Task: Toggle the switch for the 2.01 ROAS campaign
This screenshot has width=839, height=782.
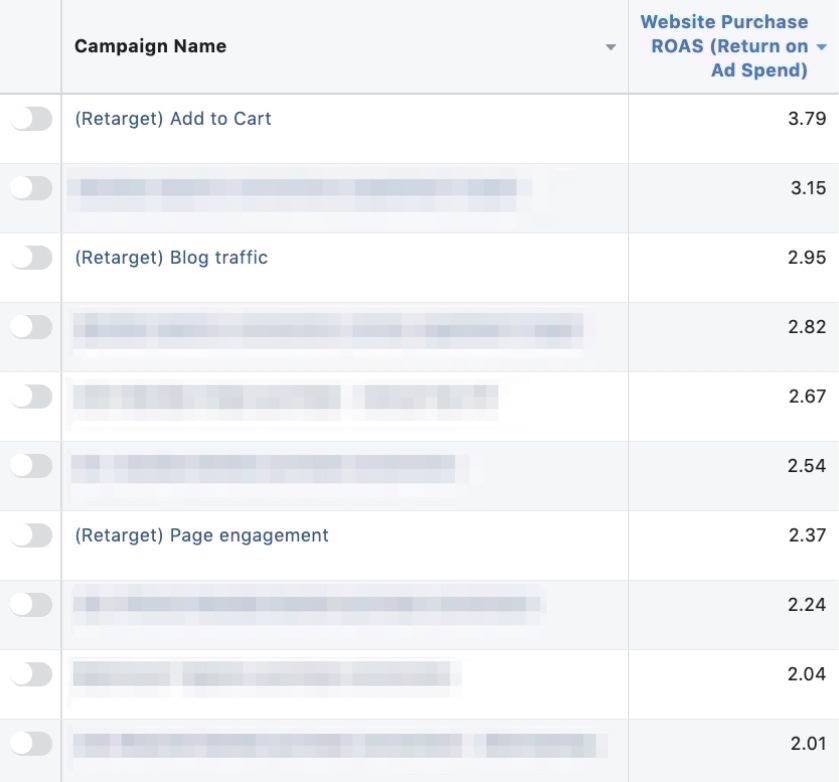Action: [31, 744]
